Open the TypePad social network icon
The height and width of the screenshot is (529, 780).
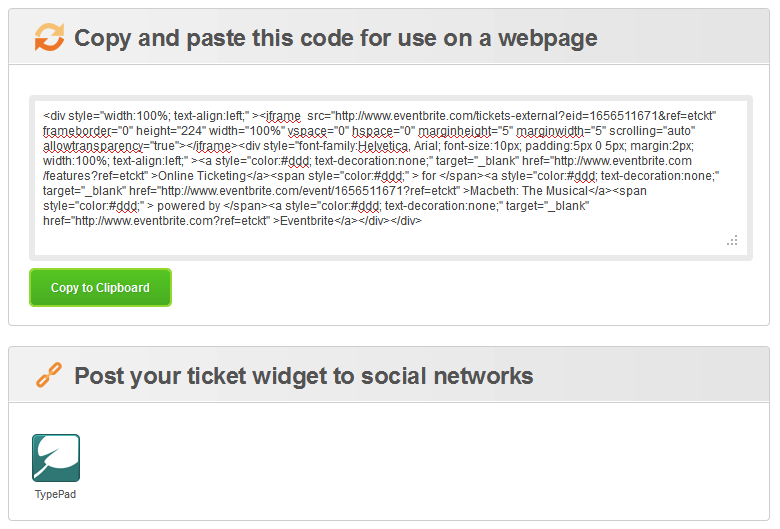[56, 458]
